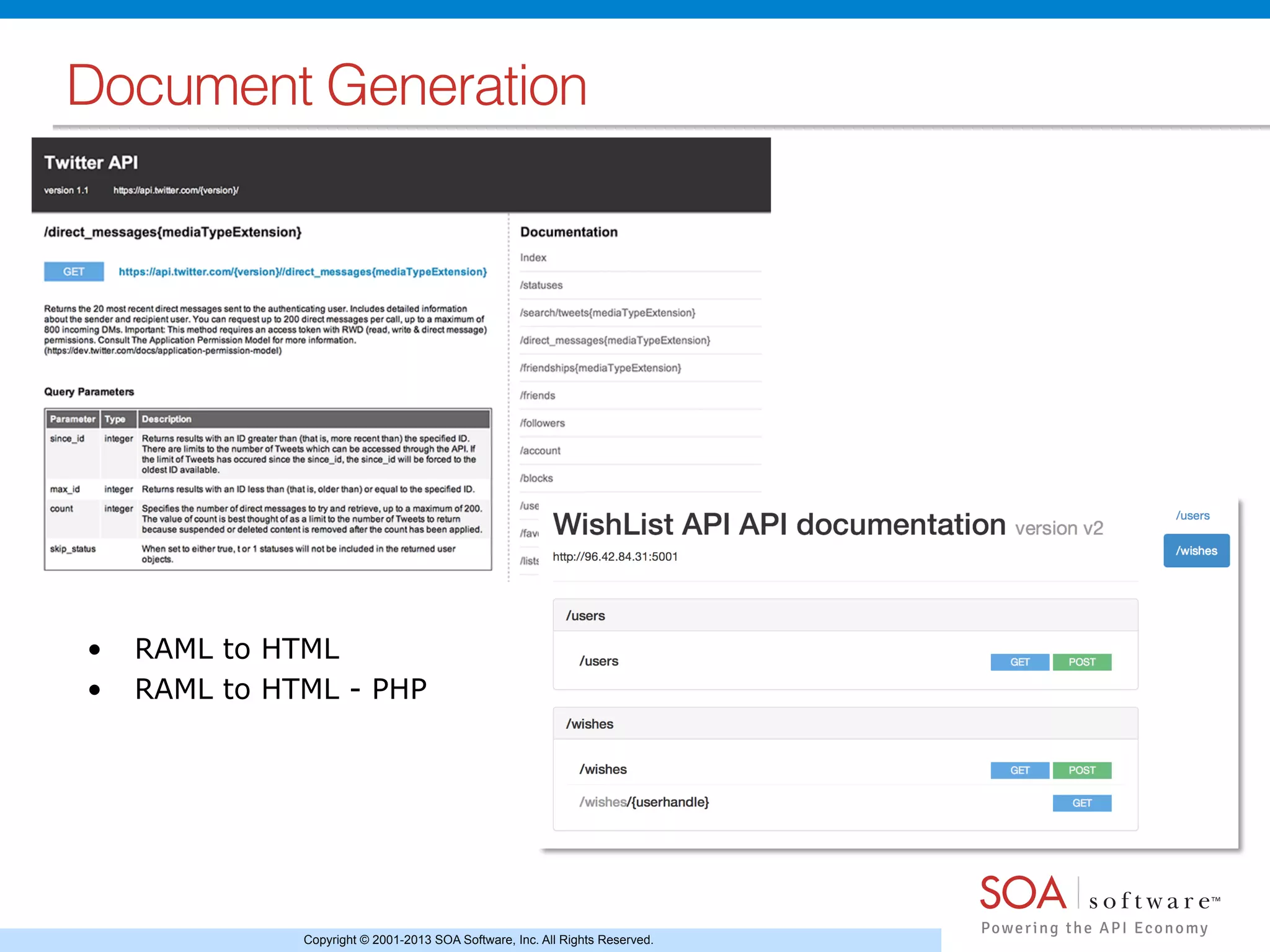Select /account in Documentation list
The image size is (1270, 952).
pyautogui.click(x=540, y=451)
